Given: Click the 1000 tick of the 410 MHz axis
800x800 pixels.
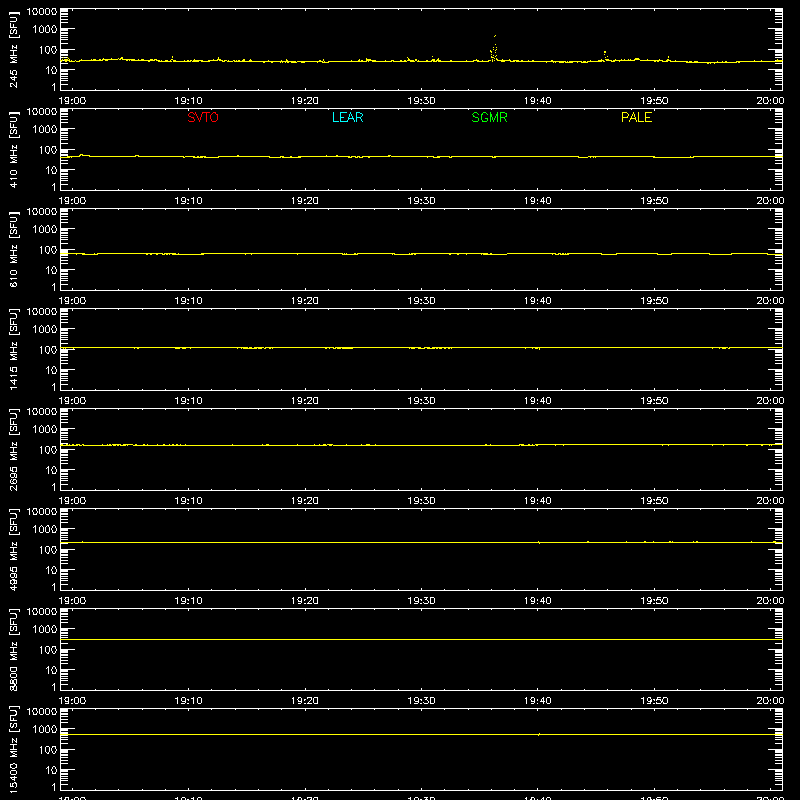Looking at the screenshot, I should pos(45,130).
